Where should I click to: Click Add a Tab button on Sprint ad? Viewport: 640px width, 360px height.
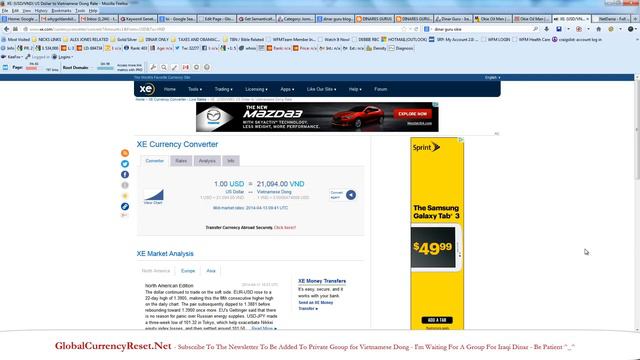point(437,320)
